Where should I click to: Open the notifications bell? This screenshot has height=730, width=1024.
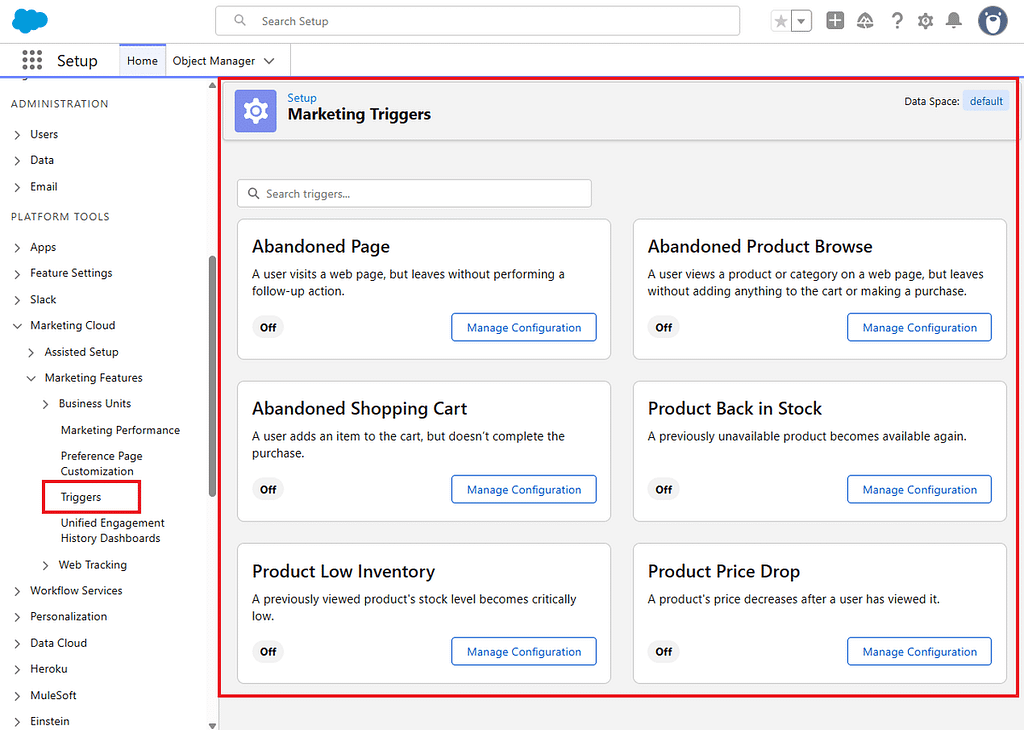pos(954,21)
